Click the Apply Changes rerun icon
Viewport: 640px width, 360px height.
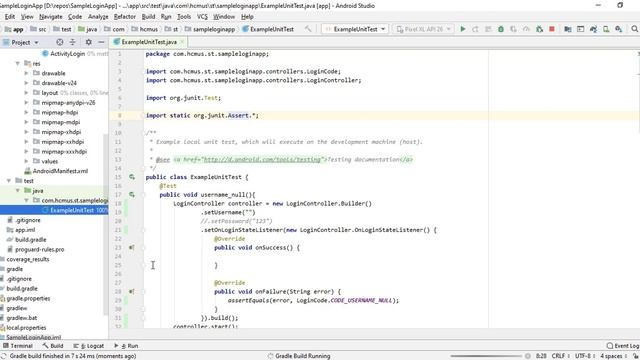(x=475, y=29)
